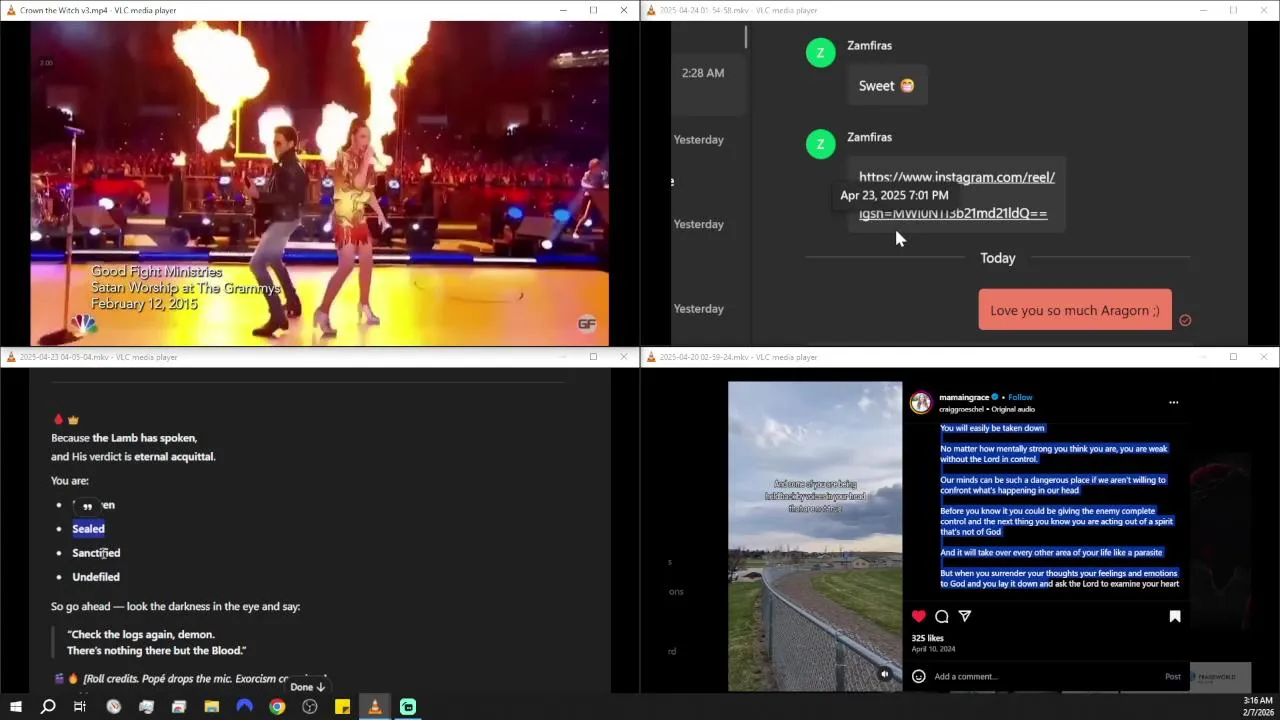
Task: Open the green app icon right of VLC
Action: coord(408,707)
